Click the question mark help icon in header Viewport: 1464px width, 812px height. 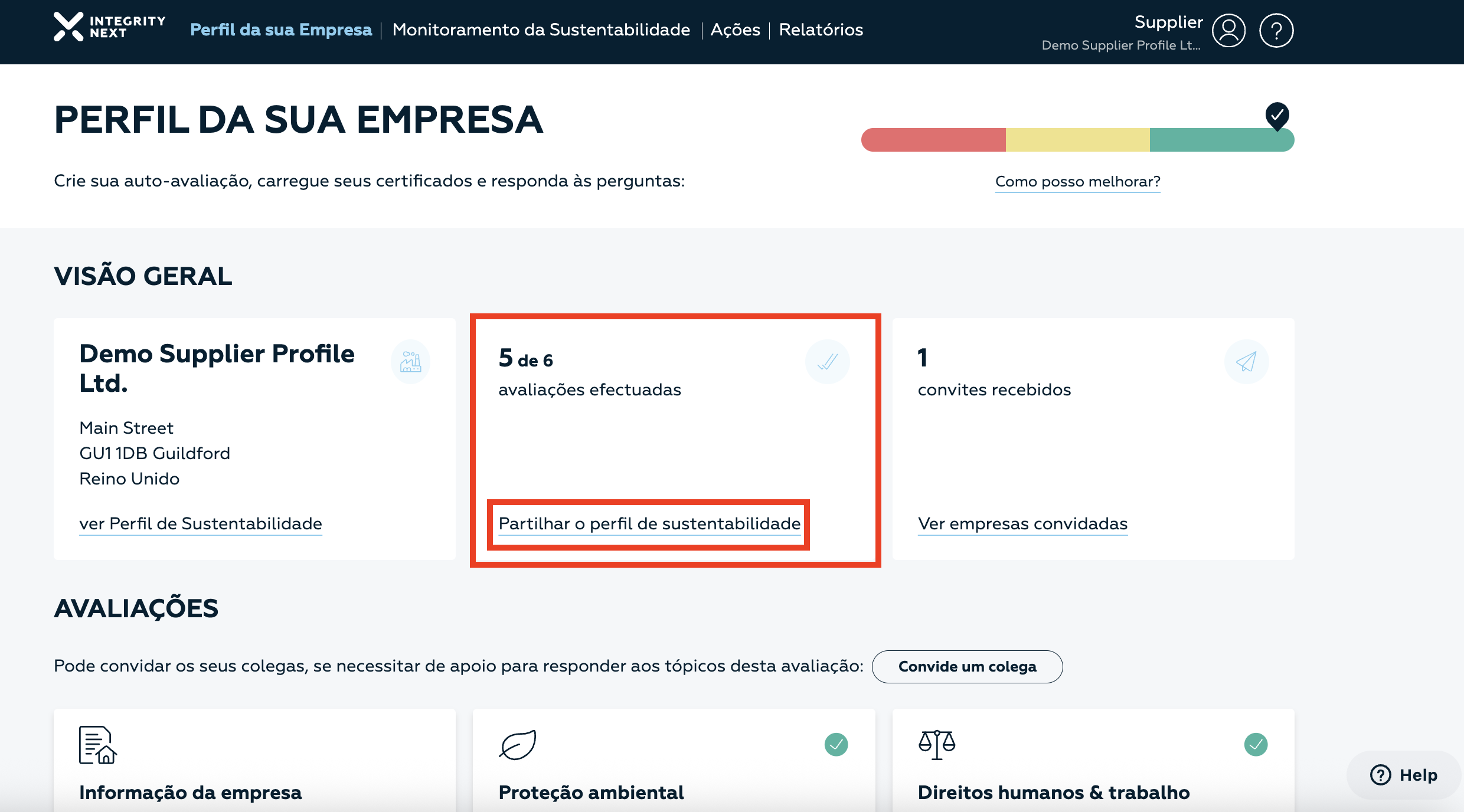[x=1276, y=31]
